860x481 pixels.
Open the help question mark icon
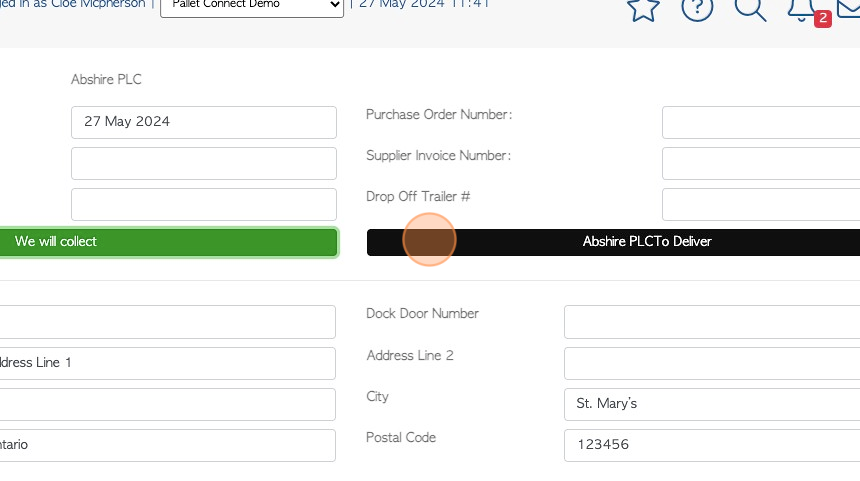[x=697, y=8]
